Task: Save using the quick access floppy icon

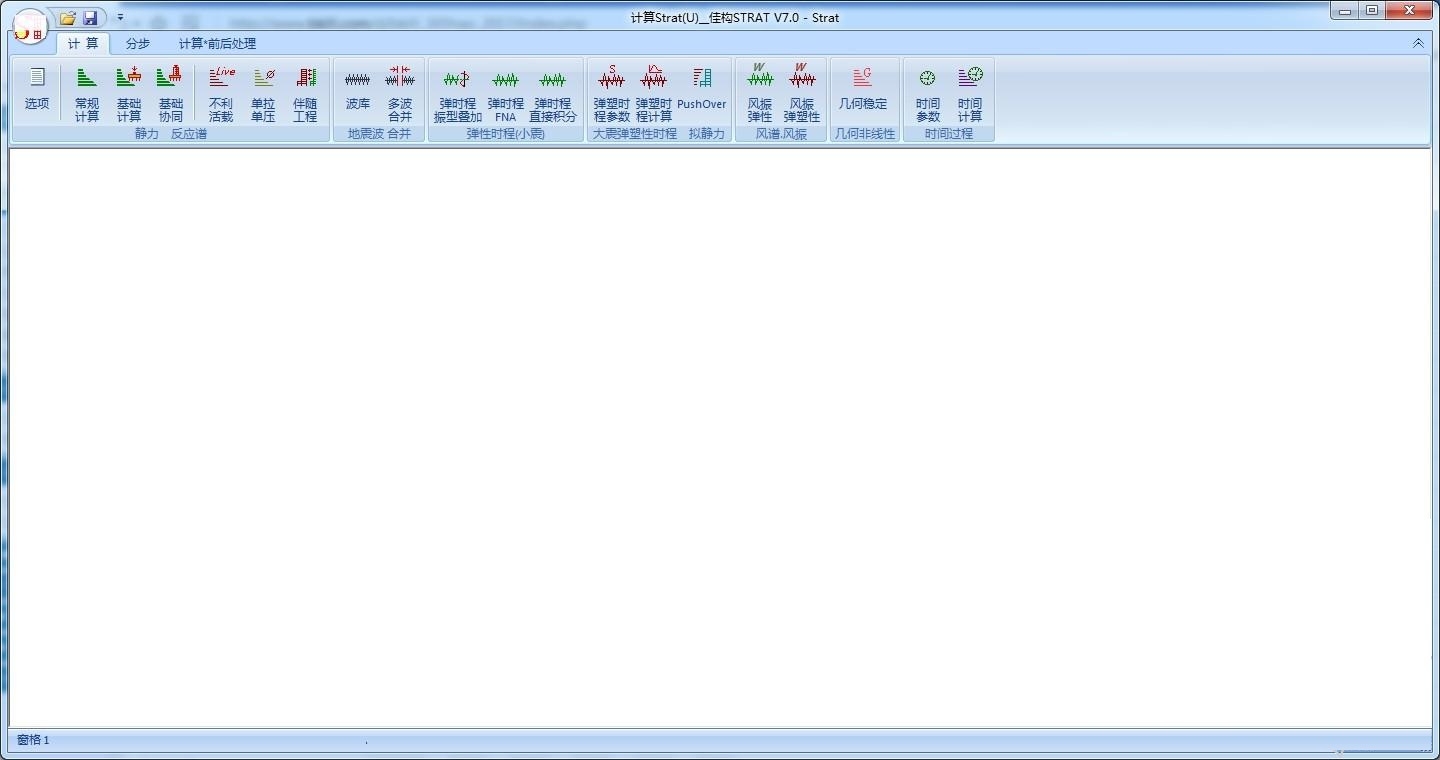Action: 90,18
